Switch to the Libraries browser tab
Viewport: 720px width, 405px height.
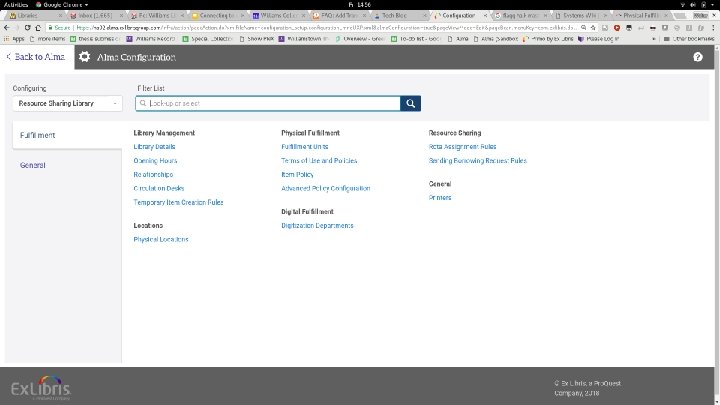(x=34, y=16)
